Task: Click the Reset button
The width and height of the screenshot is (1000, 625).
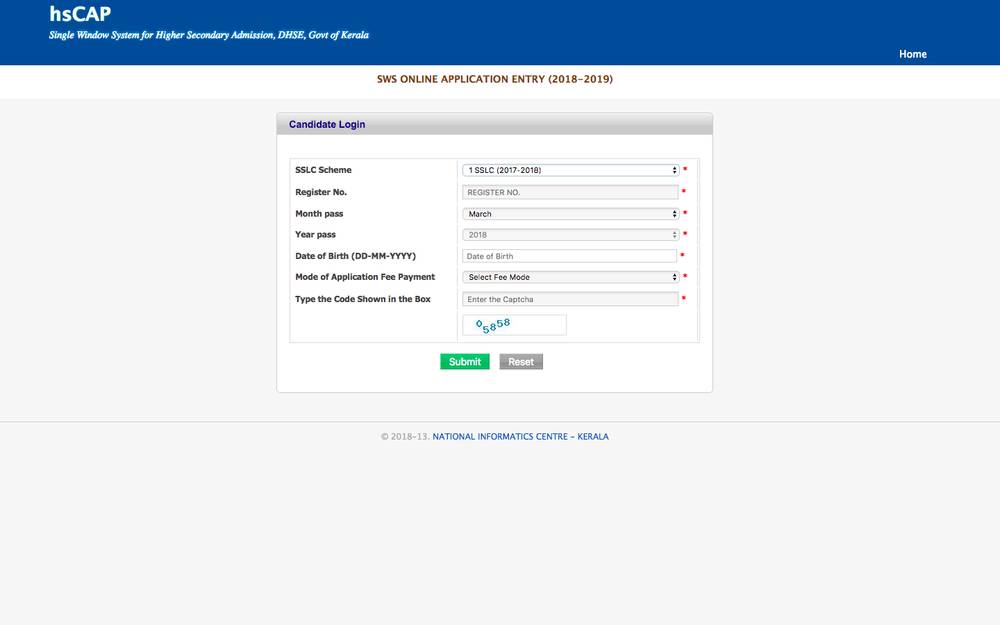Action: pos(520,361)
